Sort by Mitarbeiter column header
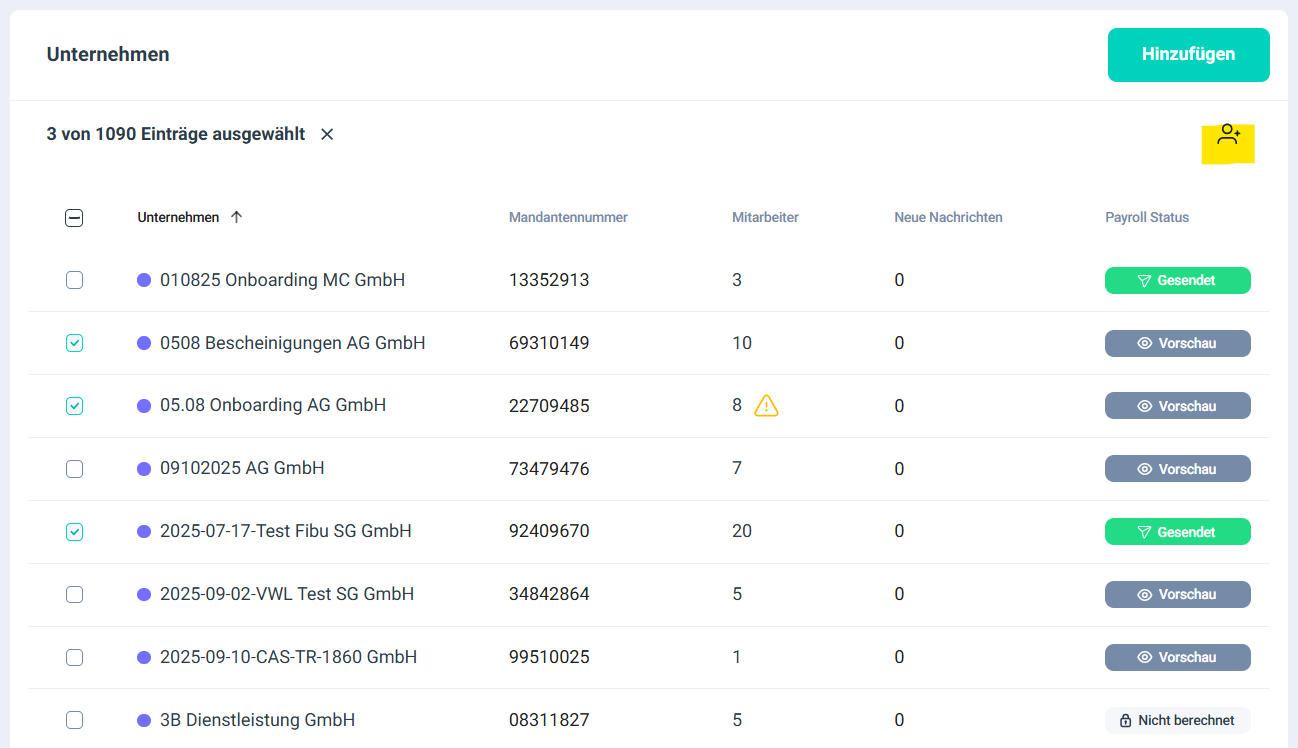 pyautogui.click(x=765, y=217)
